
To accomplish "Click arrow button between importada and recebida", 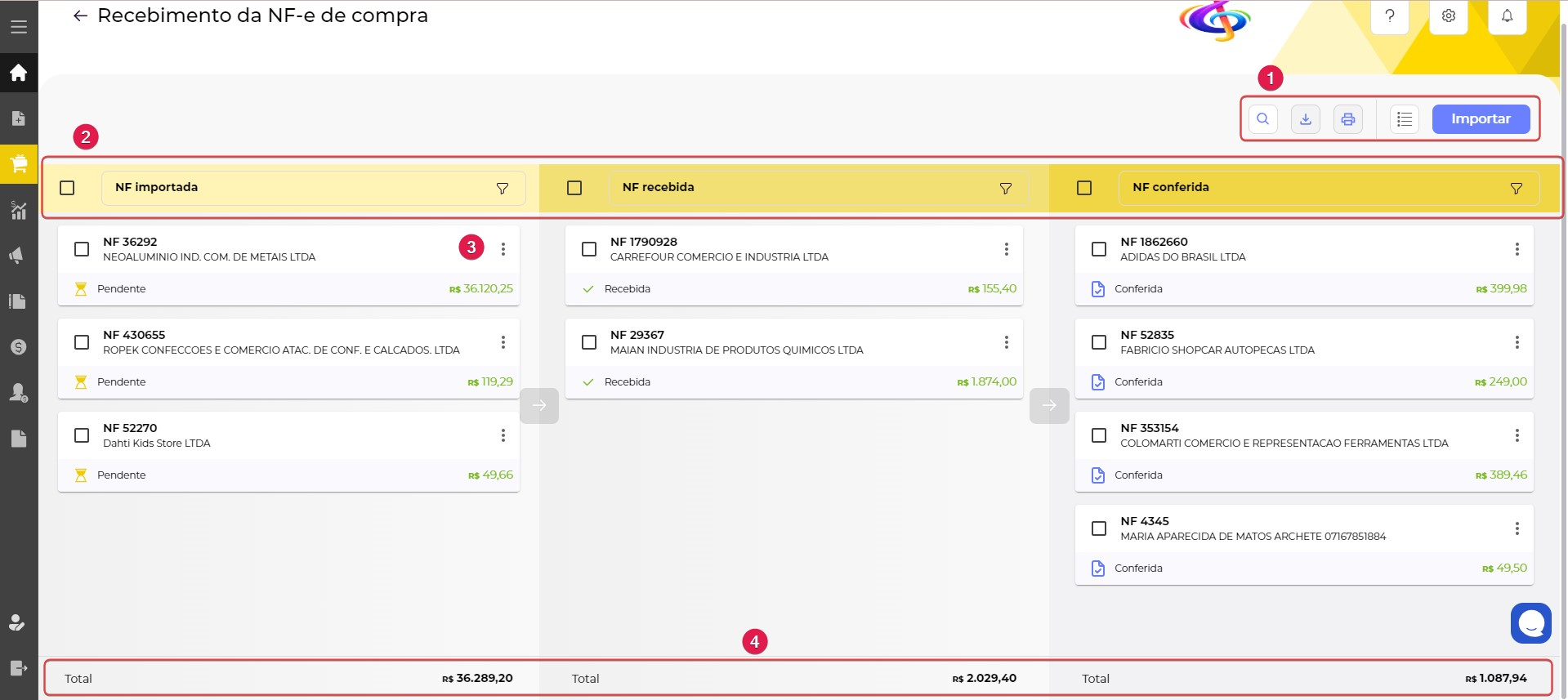I will [539, 405].
